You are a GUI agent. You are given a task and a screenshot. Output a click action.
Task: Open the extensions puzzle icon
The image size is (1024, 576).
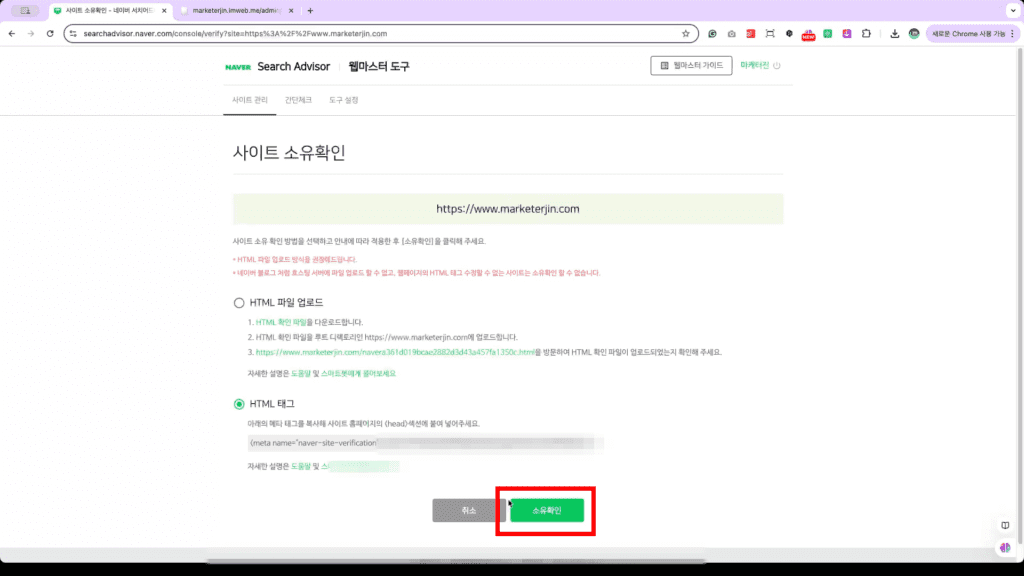click(866, 33)
